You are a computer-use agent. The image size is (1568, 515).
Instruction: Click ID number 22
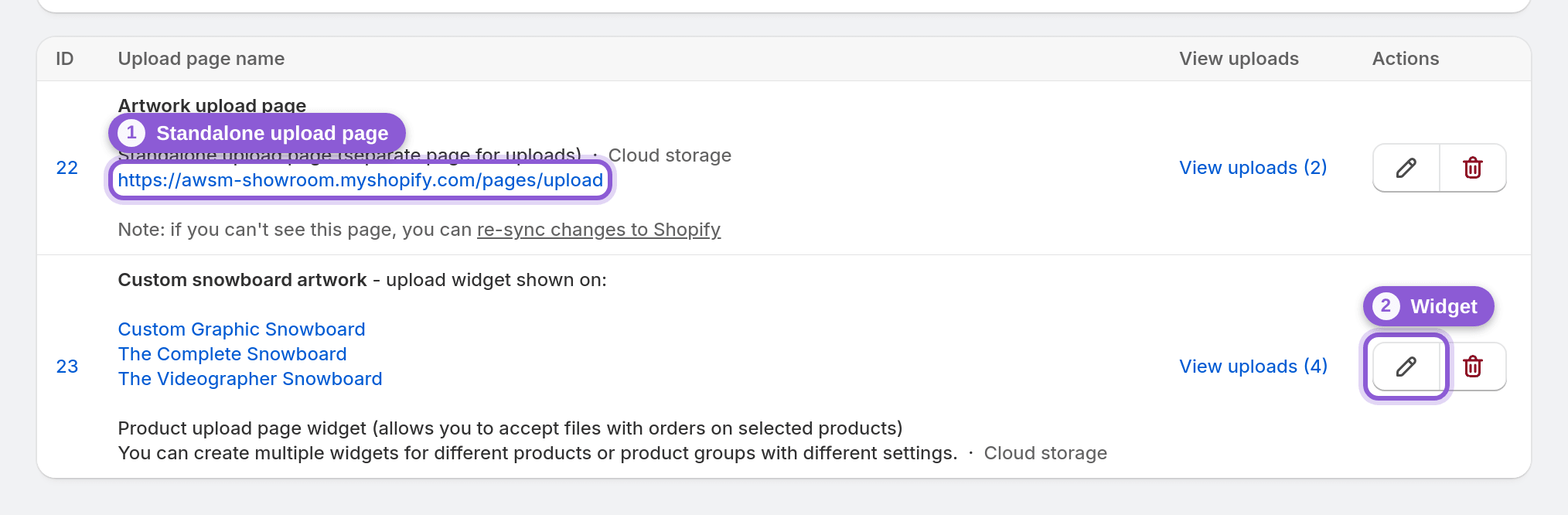[67, 168]
